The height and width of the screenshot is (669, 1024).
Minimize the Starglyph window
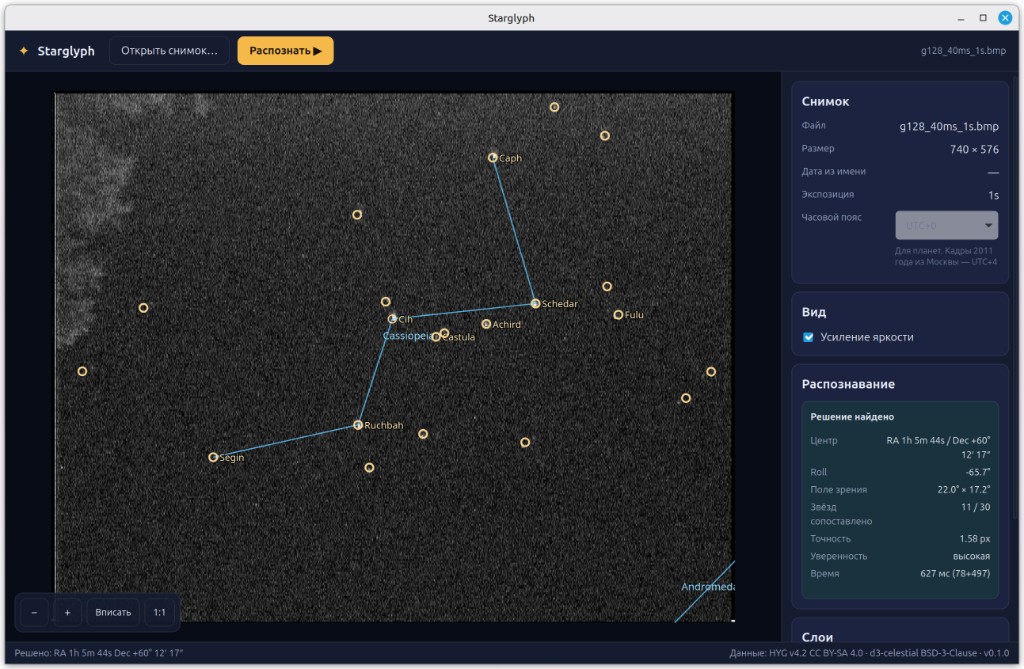(x=961, y=18)
